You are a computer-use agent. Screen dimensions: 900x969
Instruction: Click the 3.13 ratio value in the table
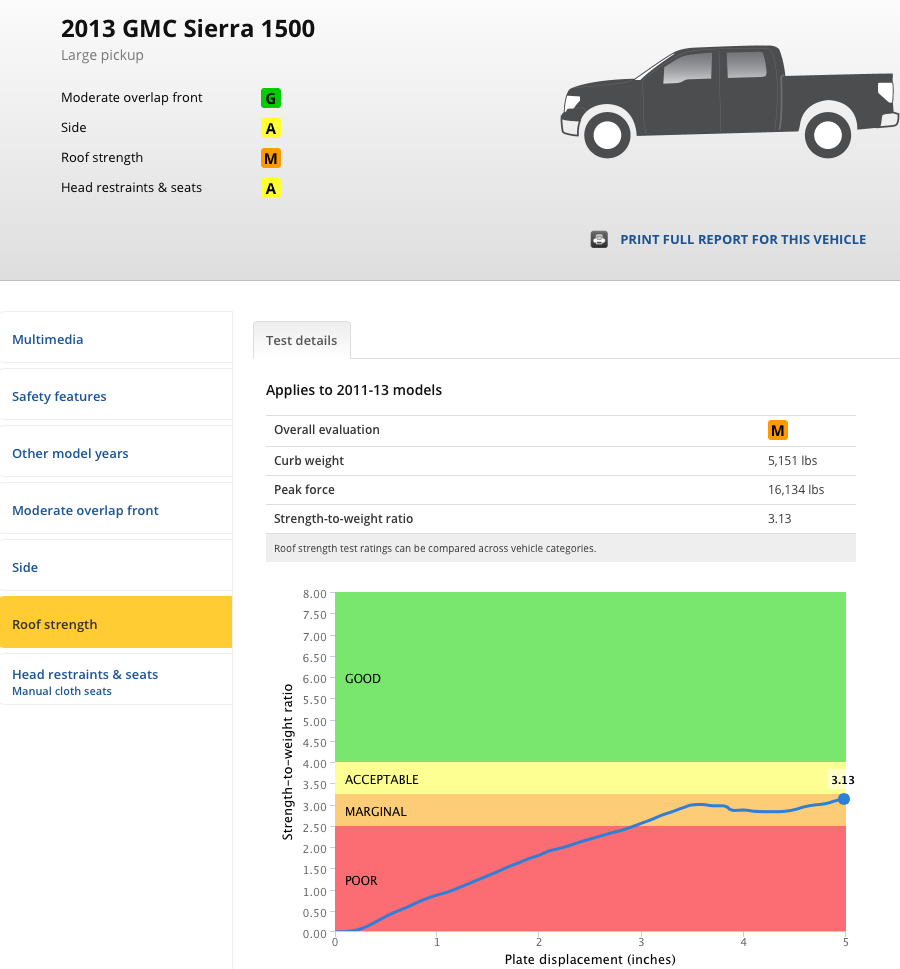click(779, 518)
